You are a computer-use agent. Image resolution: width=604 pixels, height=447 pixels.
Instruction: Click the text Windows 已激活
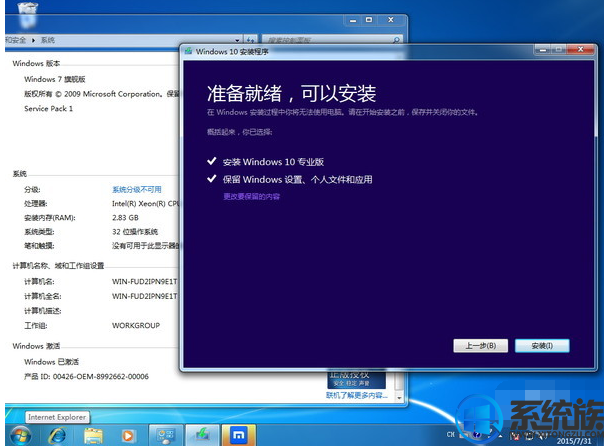pos(51,362)
